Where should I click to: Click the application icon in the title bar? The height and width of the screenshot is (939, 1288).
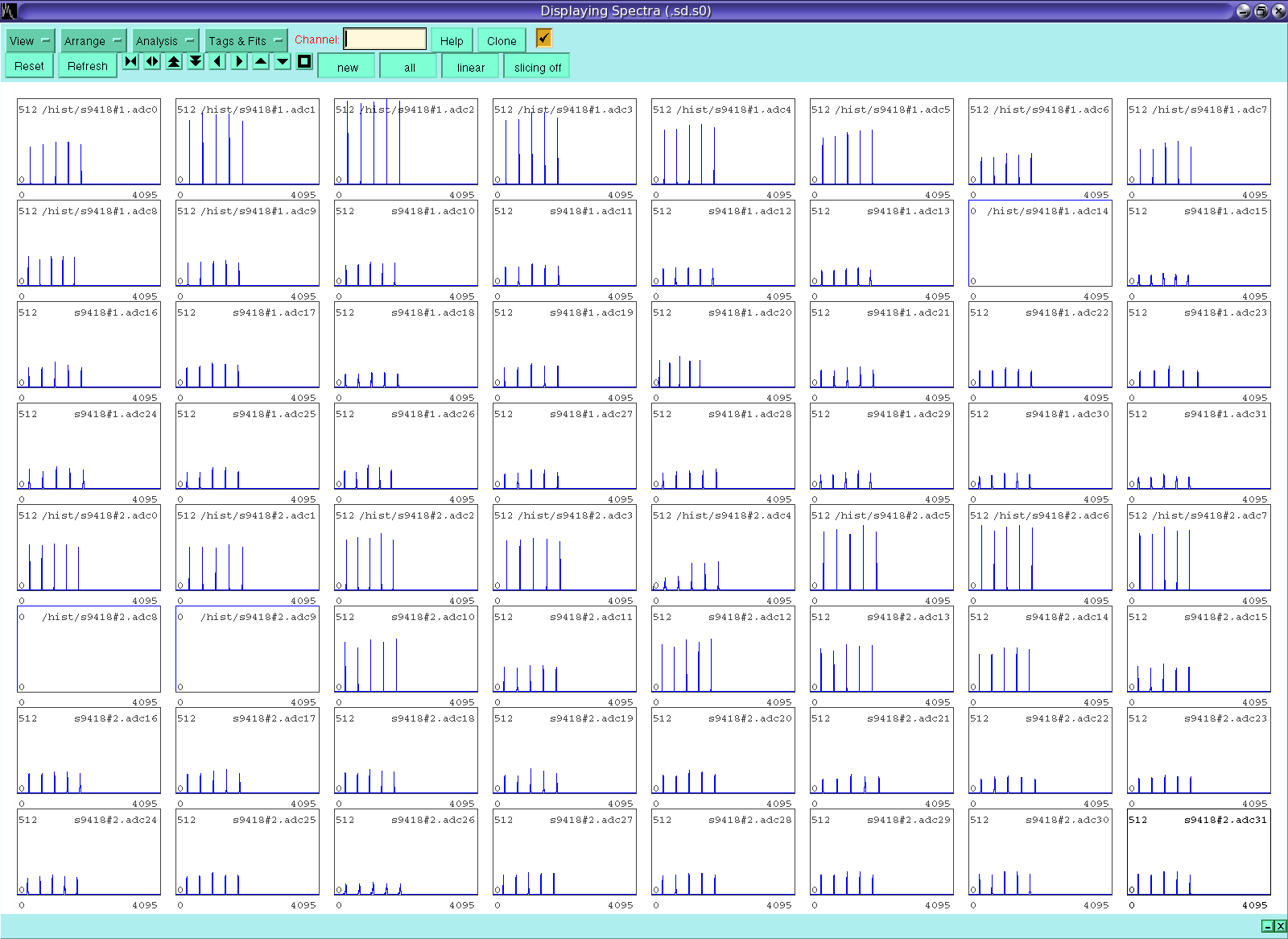(x=9, y=10)
